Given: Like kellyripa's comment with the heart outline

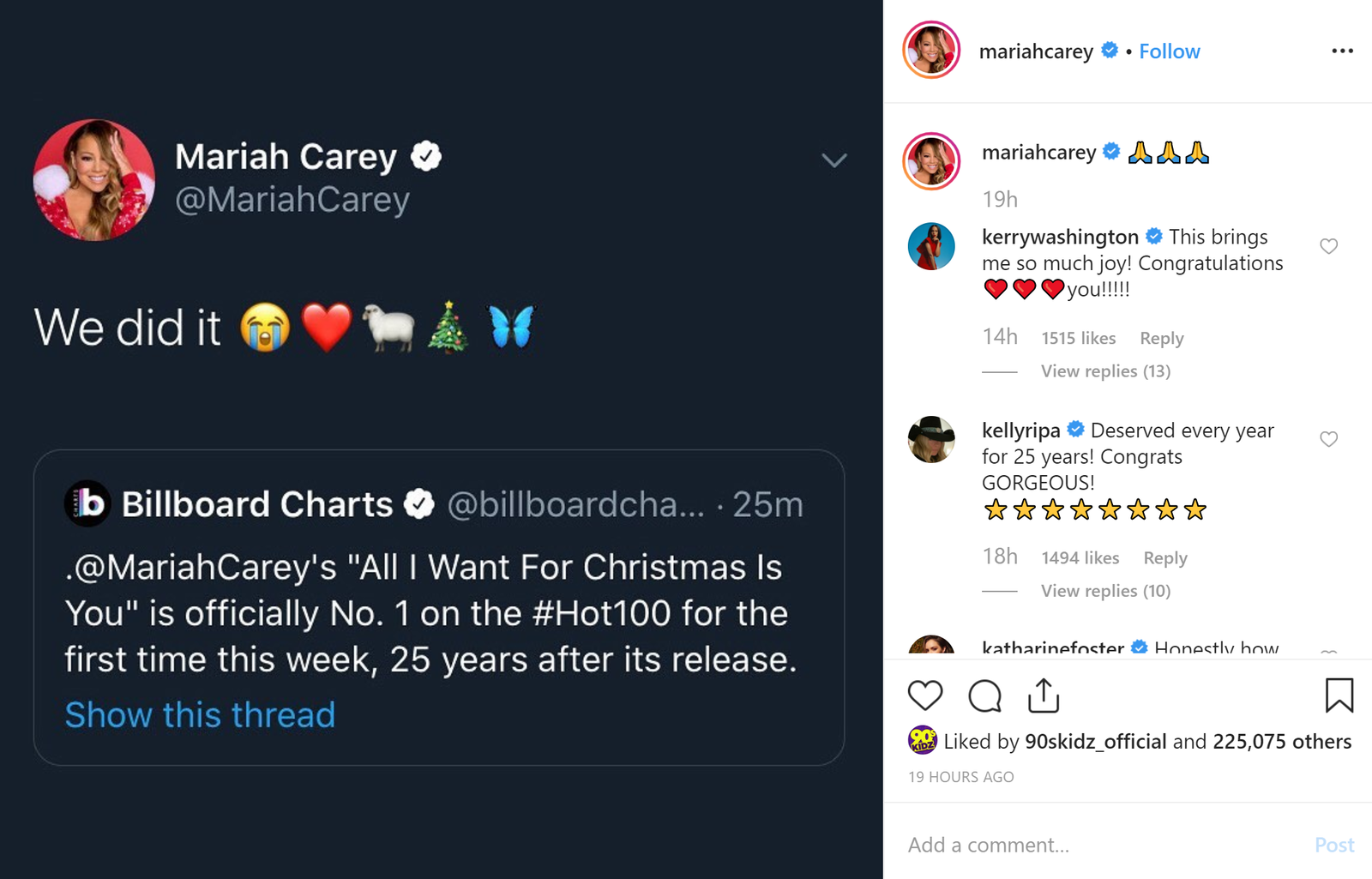Looking at the screenshot, I should tap(1329, 439).
